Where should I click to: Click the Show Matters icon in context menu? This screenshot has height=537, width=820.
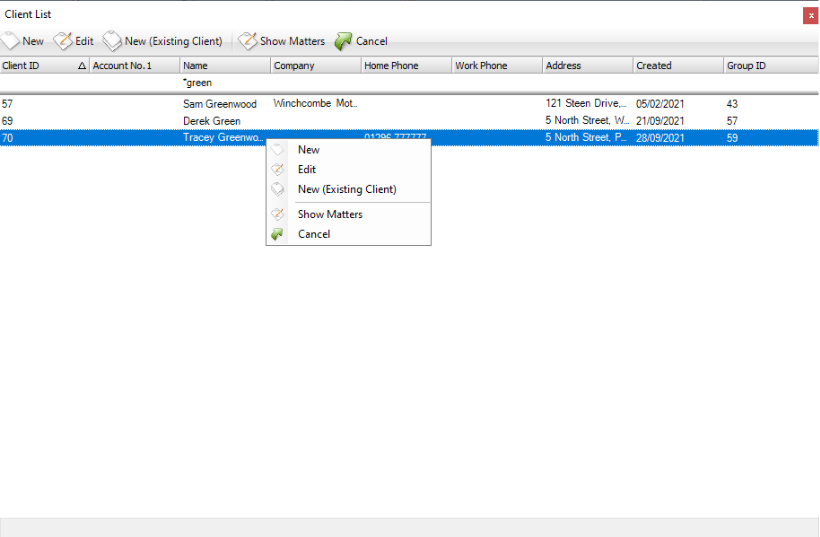click(278, 214)
